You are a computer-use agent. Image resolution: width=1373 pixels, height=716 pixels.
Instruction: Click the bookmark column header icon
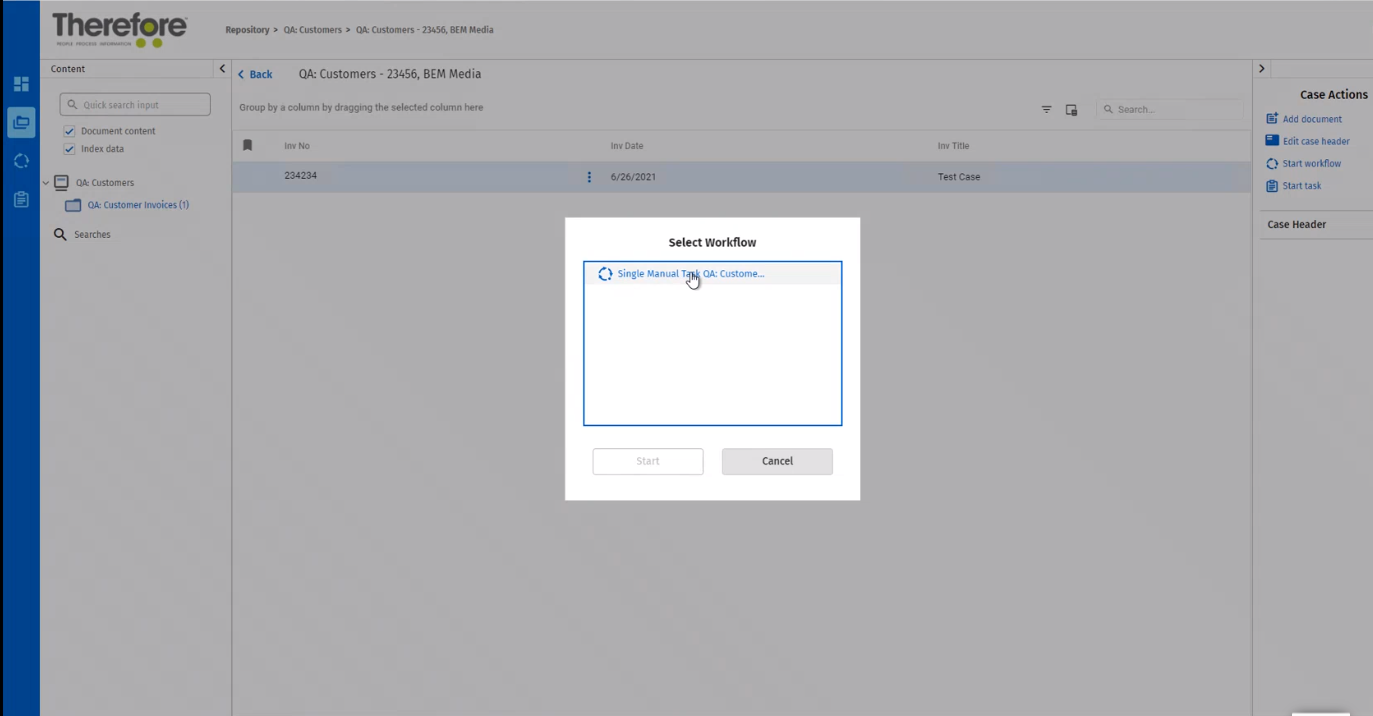[248, 146]
